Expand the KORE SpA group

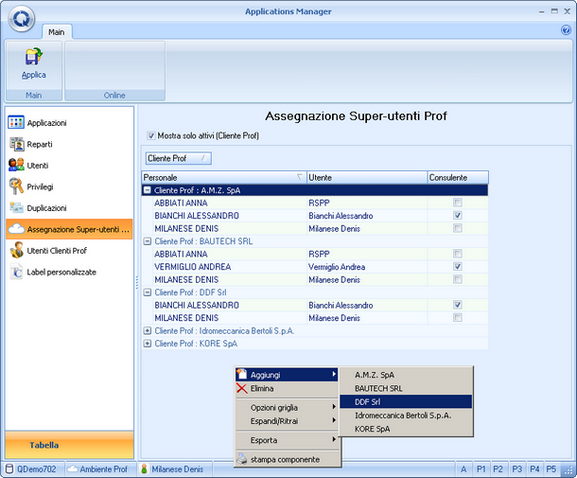[x=147, y=343]
